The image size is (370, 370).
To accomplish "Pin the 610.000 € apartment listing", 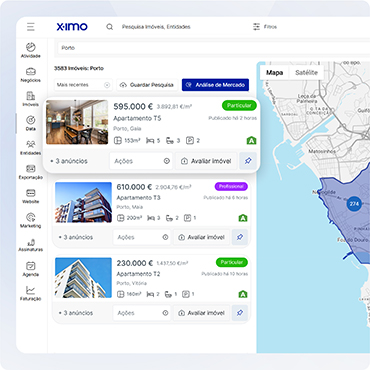I will point(240,237).
